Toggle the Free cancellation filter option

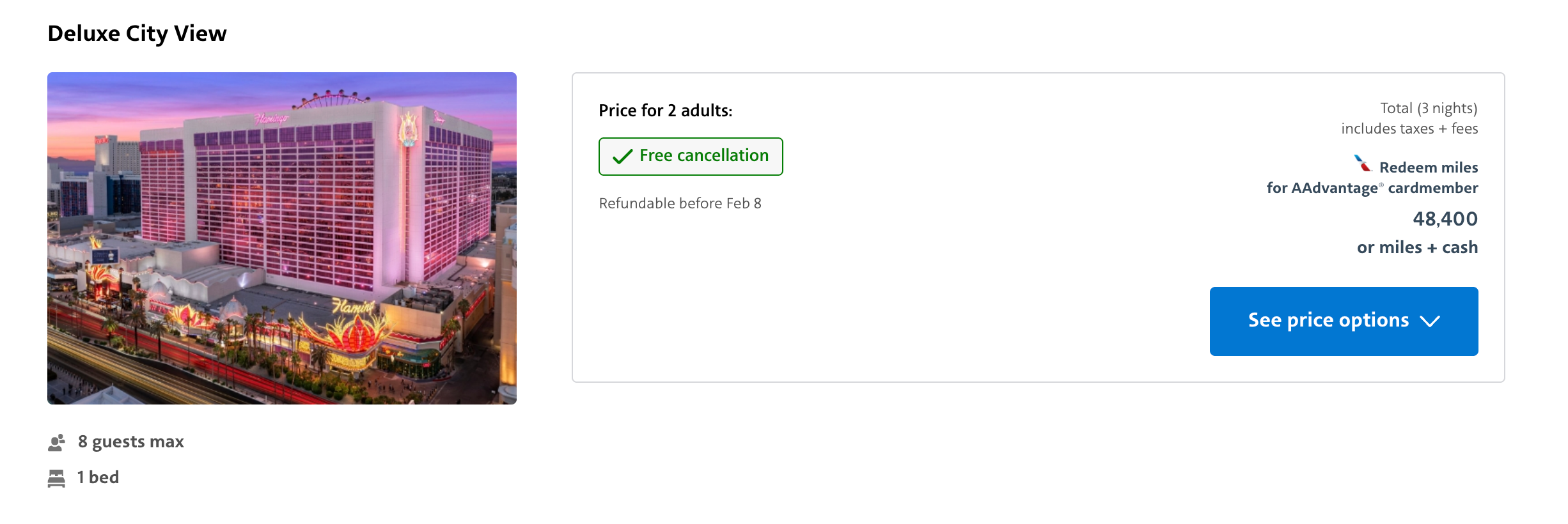pos(691,156)
